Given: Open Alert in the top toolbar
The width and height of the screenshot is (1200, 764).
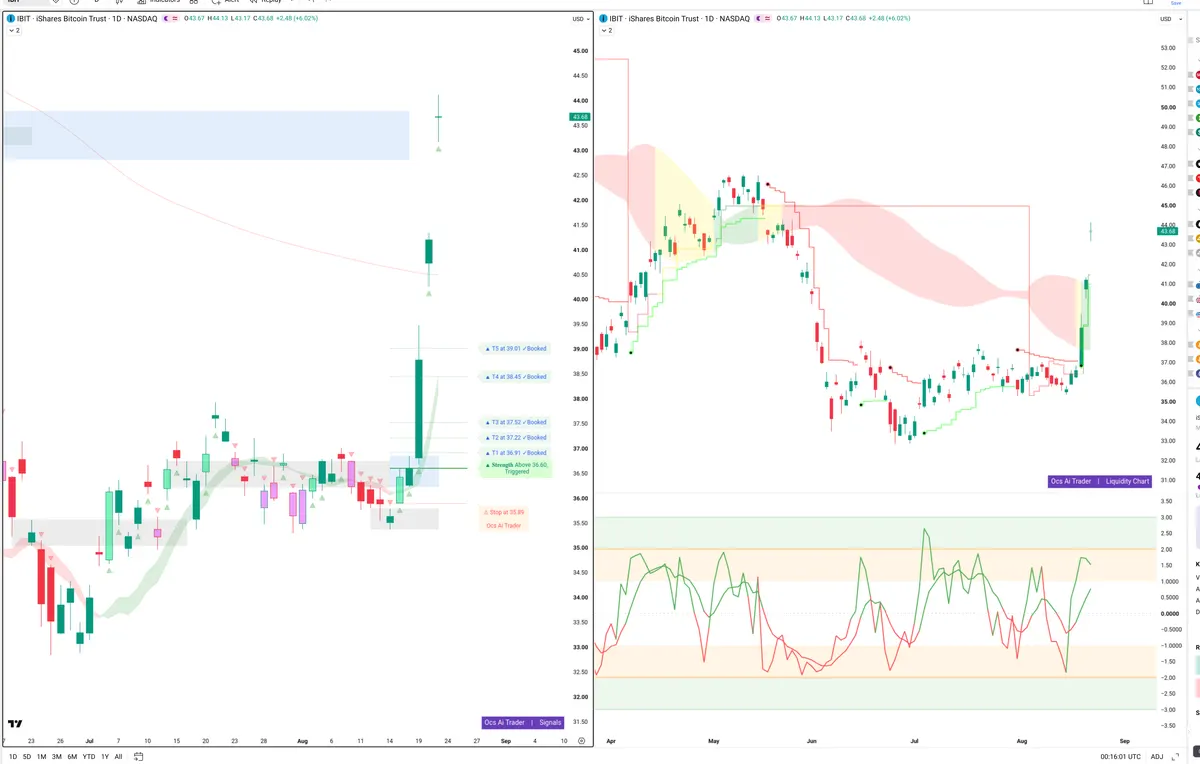Looking at the screenshot, I should tap(226, 2).
